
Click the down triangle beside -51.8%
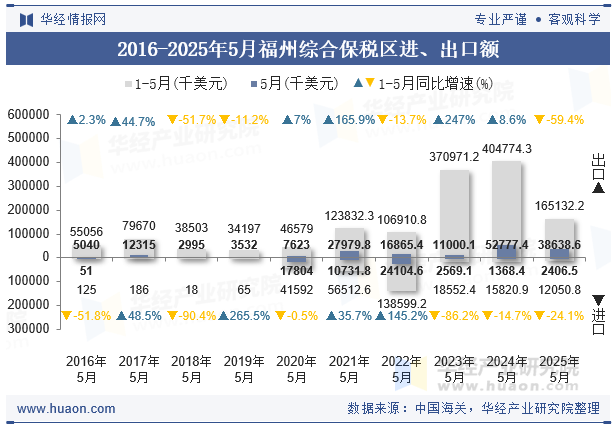coord(67,315)
